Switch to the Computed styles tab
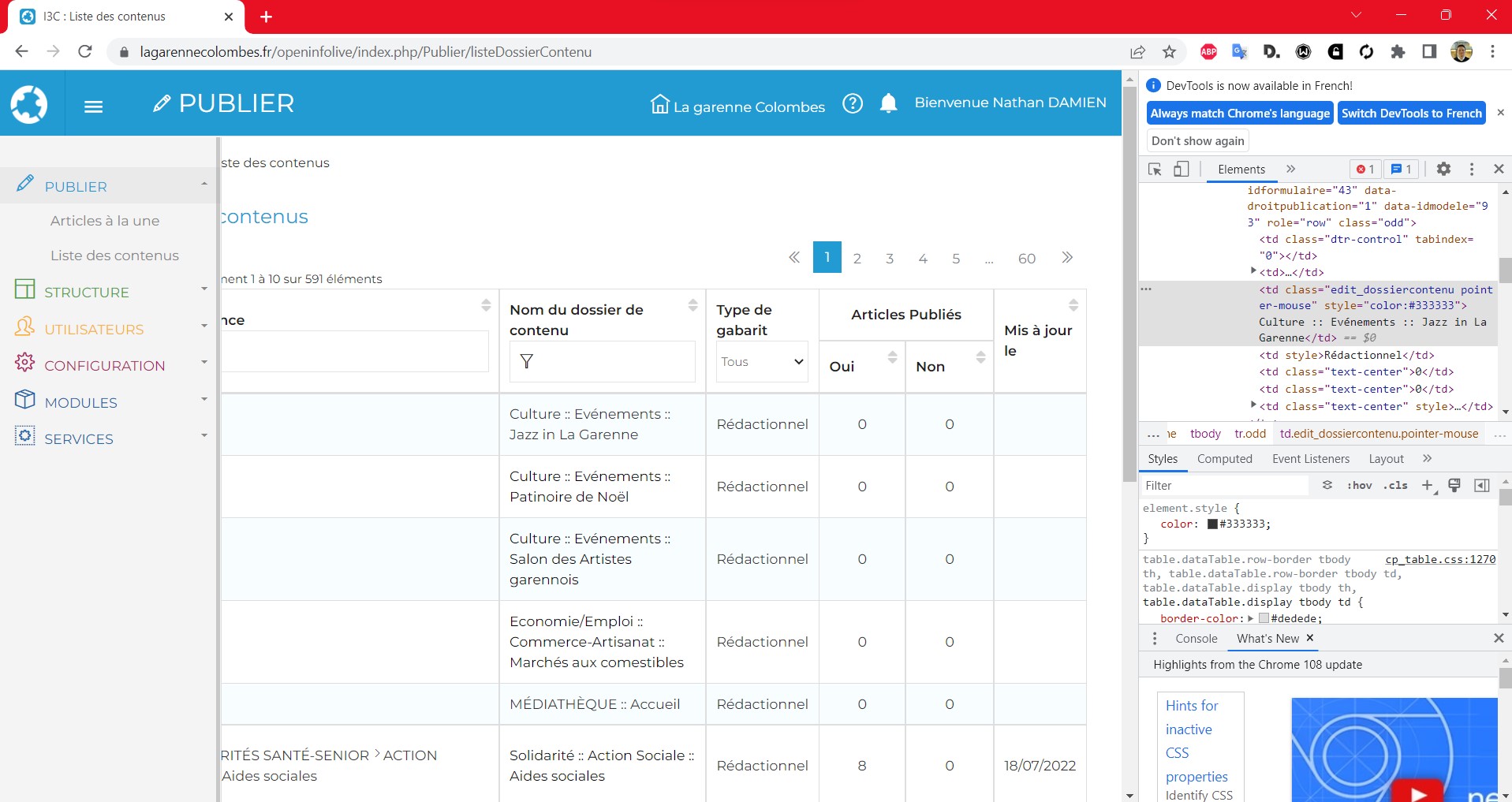The width and height of the screenshot is (1512, 802). [1224, 459]
